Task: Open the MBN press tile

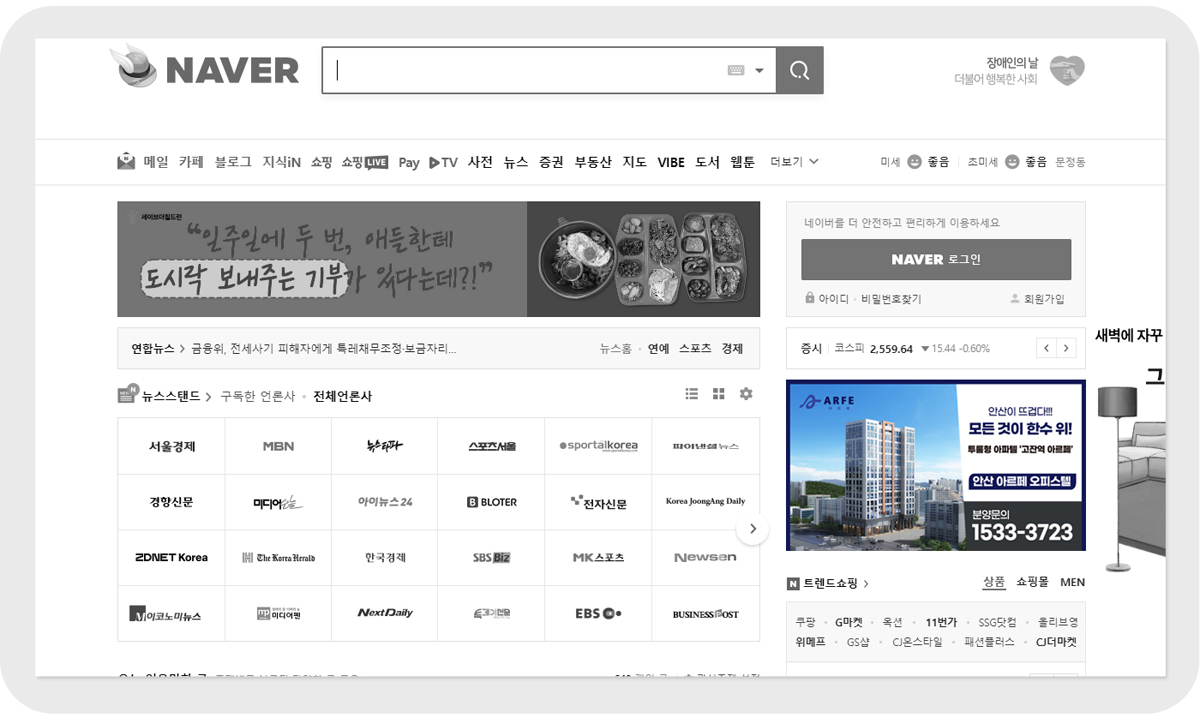Action: tap(278, 446)
